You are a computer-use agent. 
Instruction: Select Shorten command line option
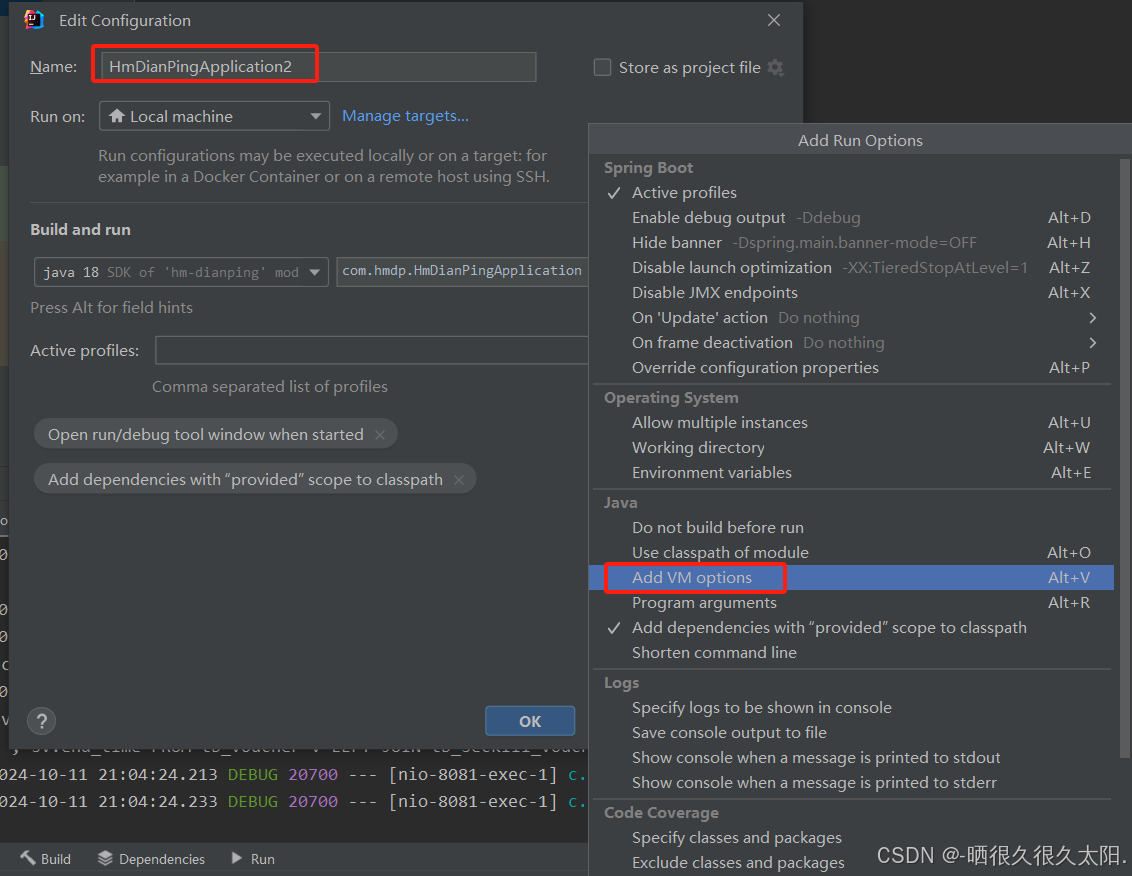tap(853, 652)
